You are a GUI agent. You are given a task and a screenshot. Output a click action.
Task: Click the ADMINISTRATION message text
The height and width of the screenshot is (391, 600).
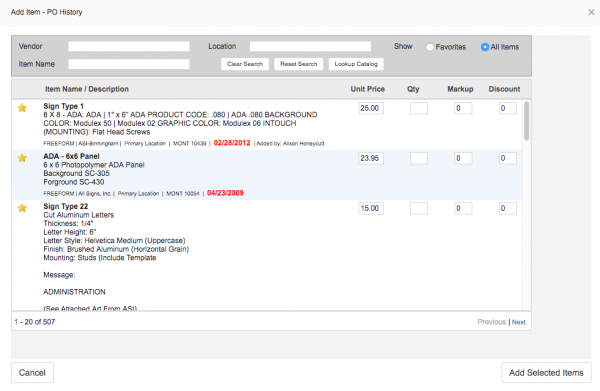(x=74, y=292)
